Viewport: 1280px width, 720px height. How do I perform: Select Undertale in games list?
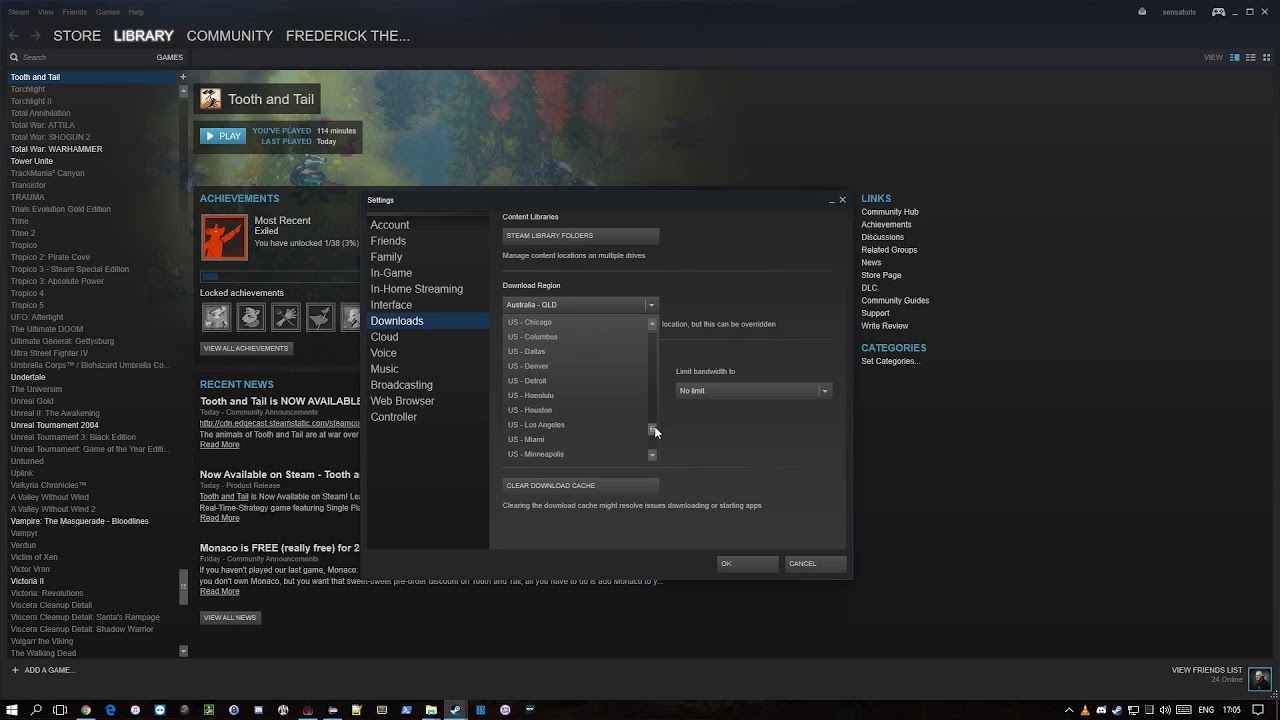click(x=28, y=377)
